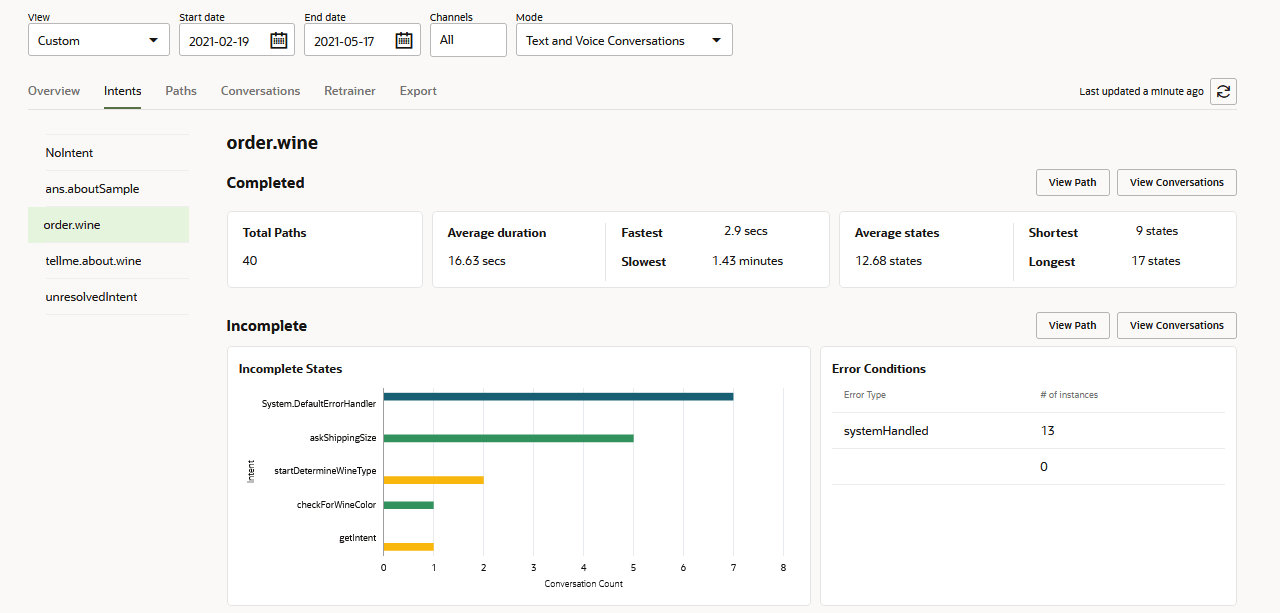Select the ans.aboutSample intent

tap(92, 189)
